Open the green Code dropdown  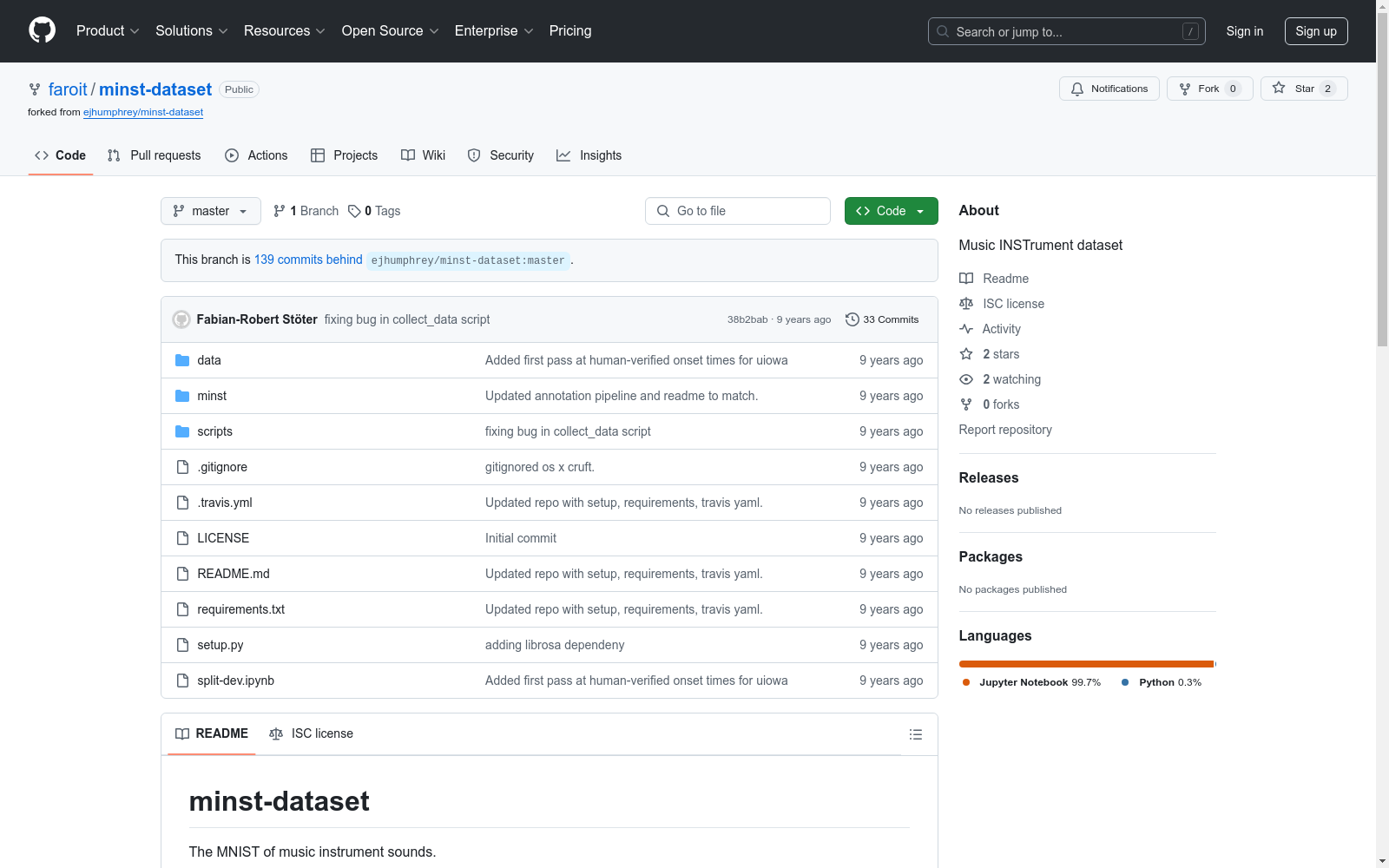point(892,211)
